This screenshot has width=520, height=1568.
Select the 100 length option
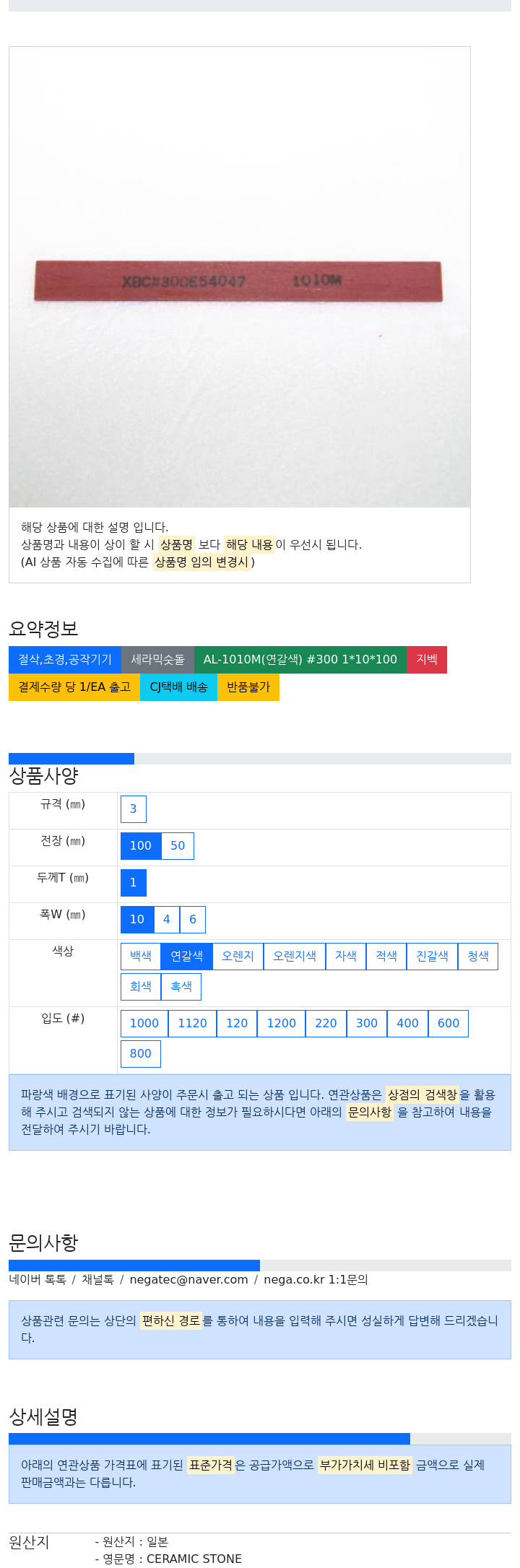(141, 846)
